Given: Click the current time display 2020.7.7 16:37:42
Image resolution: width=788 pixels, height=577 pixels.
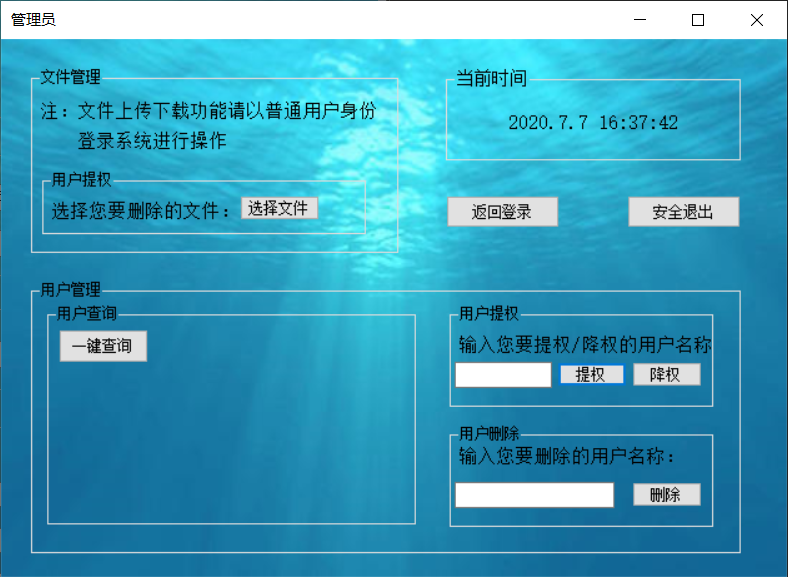Looking at the screenshot, I should pos(593,123).
